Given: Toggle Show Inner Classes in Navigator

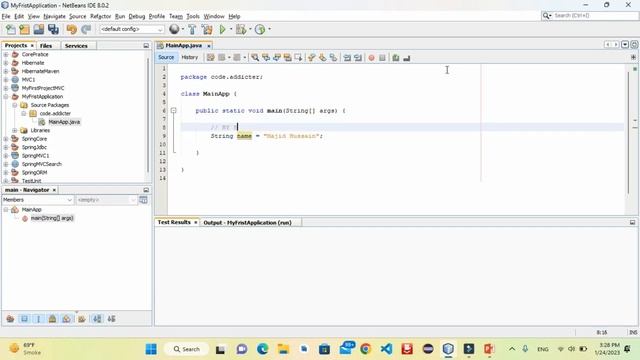Looking at the screenshot, I should (x=67, y=319).
